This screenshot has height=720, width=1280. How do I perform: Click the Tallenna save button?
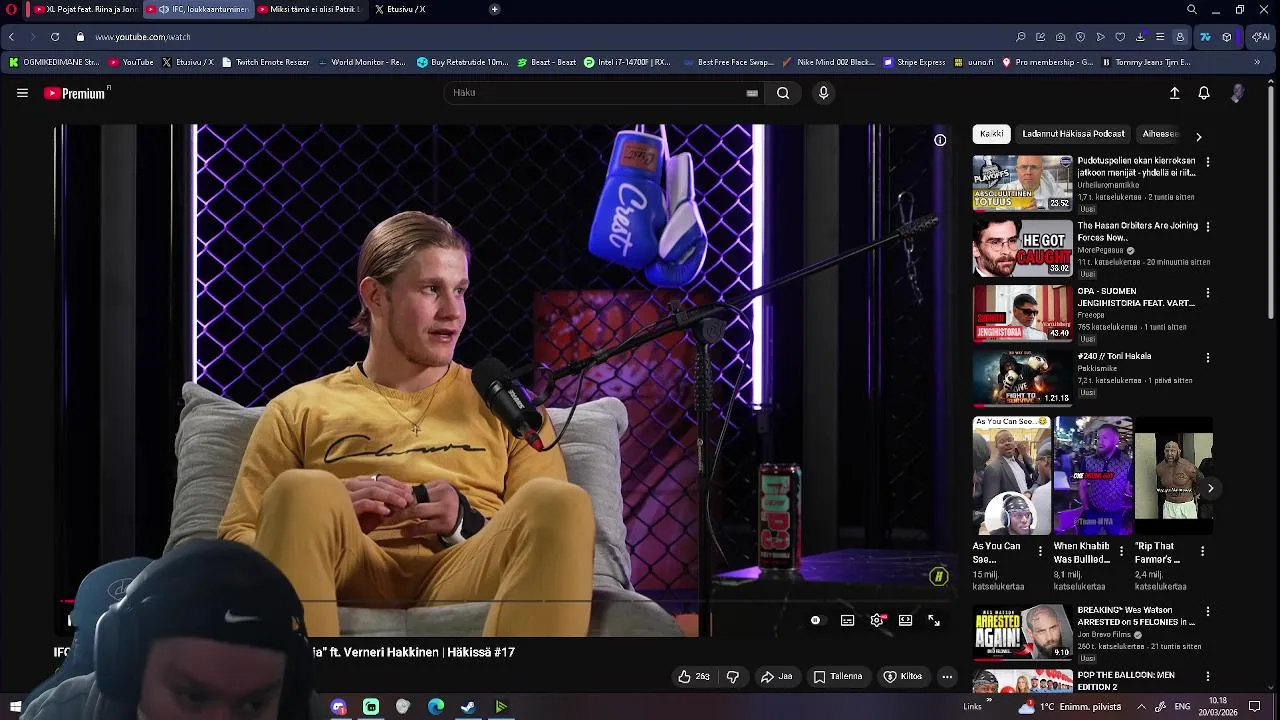838,677
